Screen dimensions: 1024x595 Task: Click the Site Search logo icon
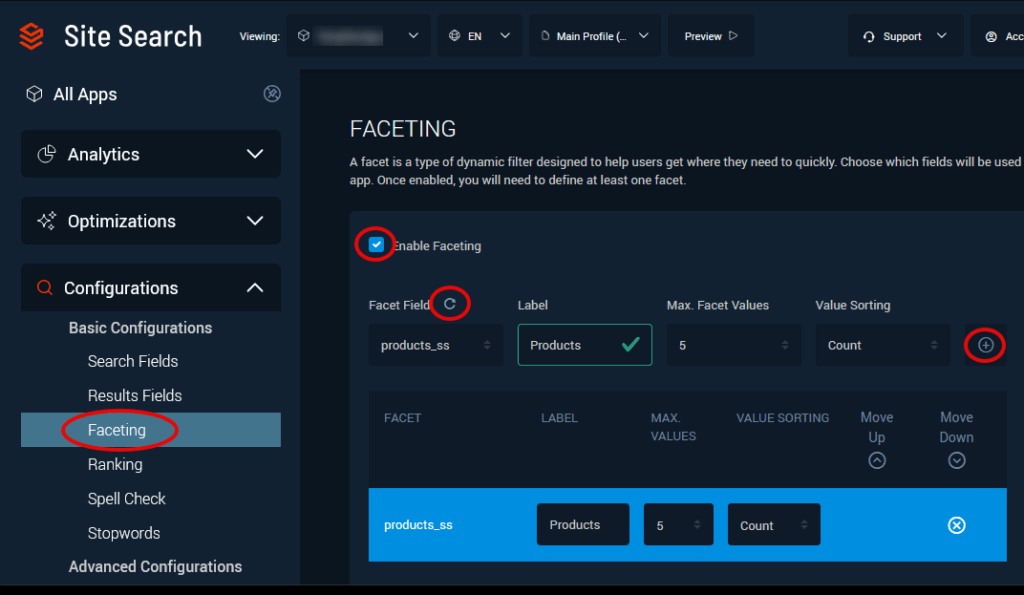[32, 36]
